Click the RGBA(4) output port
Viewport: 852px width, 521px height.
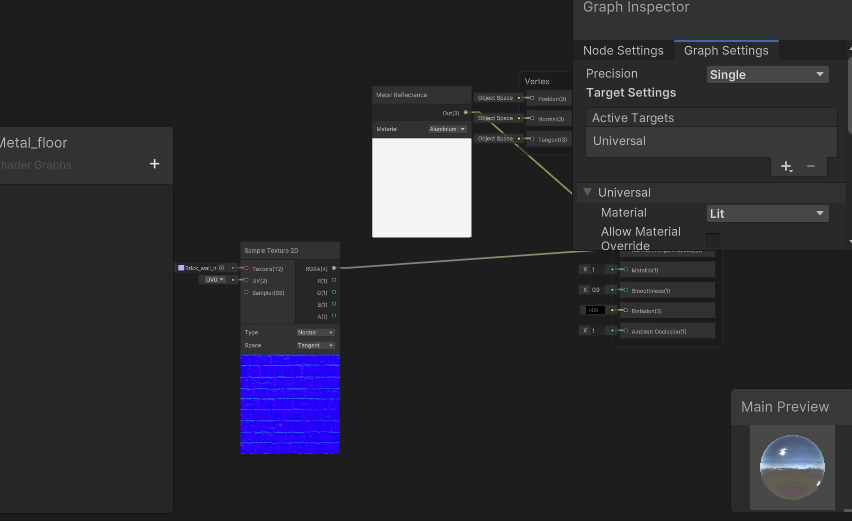(334, 268)
